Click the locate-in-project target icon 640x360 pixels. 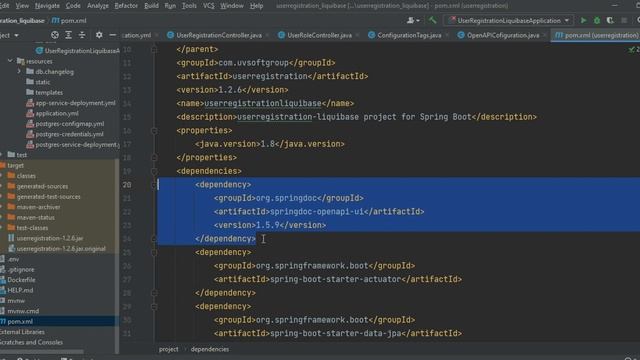click(x=54, y=35)
